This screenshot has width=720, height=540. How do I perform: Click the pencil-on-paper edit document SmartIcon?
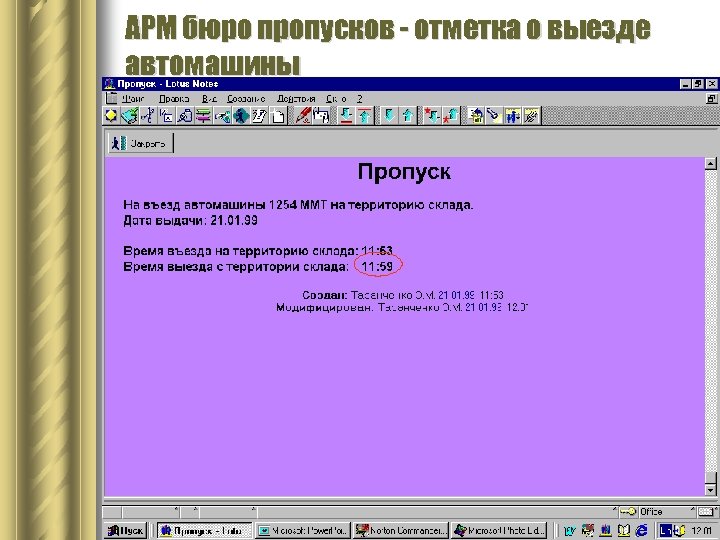pyautogui.click(x=259, y=116)
